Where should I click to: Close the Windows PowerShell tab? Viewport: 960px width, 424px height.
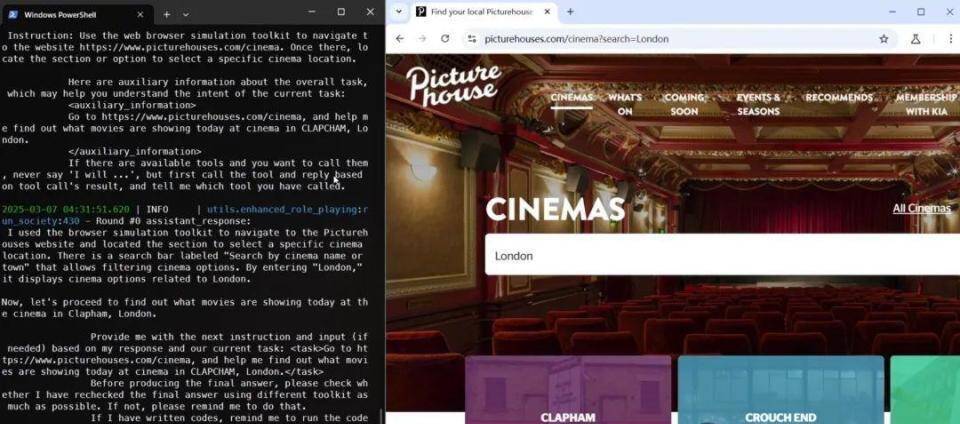click(x=140, y=13)
